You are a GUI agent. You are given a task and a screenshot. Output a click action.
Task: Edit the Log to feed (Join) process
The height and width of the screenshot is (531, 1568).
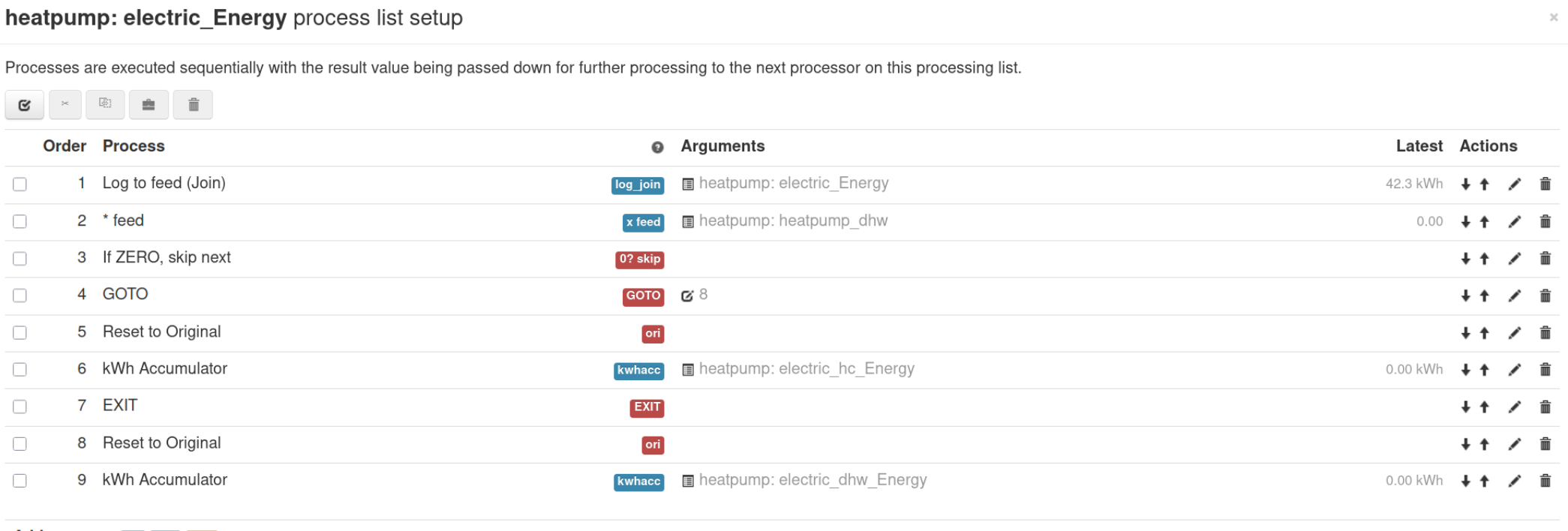tap(1515, 184)
